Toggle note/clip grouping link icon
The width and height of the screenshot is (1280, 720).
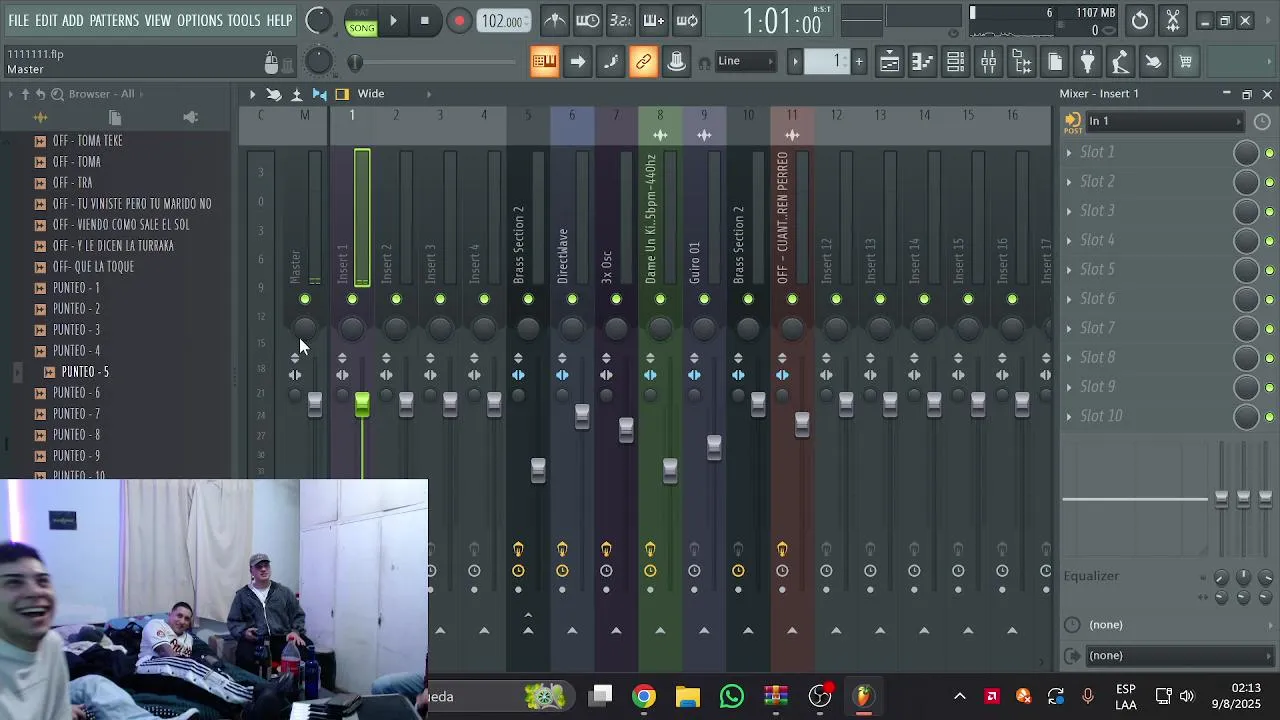click(x=643, y=62)
